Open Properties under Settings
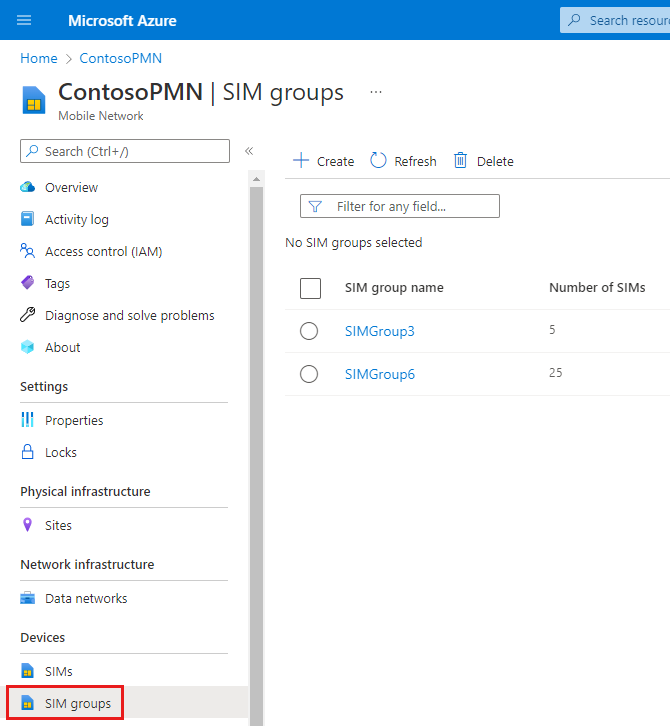 coord(74,420)
